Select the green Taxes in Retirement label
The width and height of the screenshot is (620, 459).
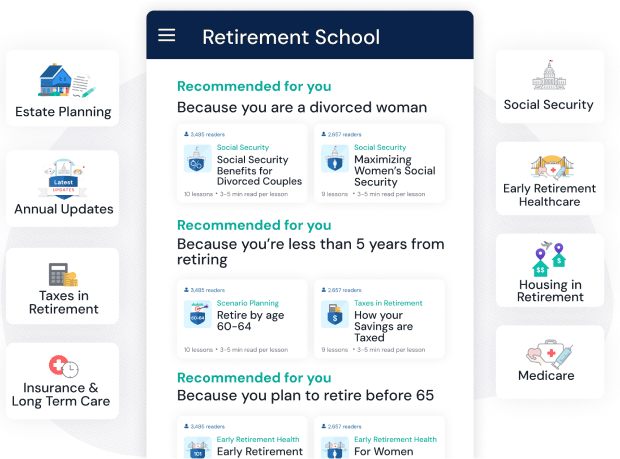click(388, 303)
